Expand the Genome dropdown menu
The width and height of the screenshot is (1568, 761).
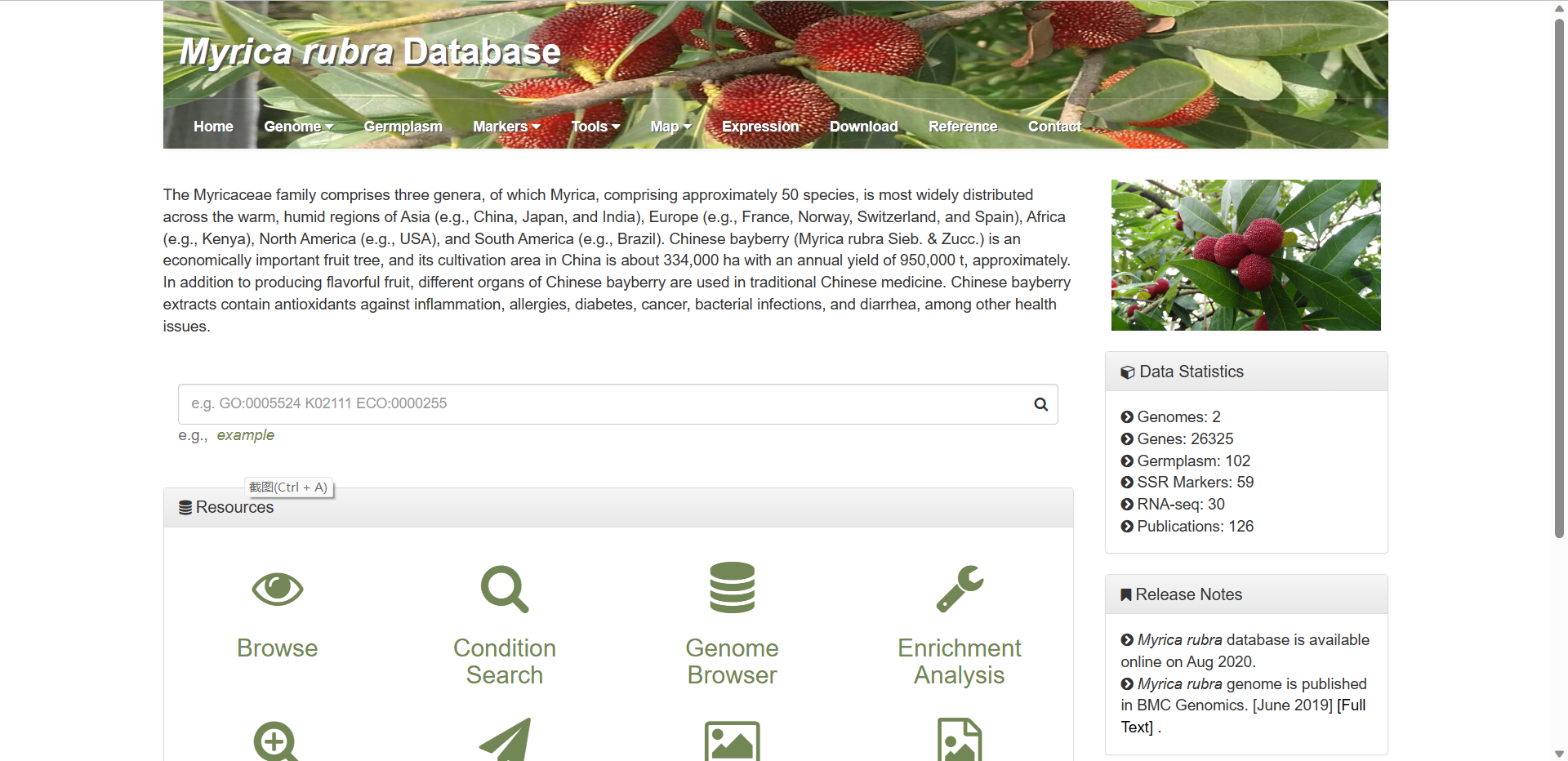(x=298, y=127)
